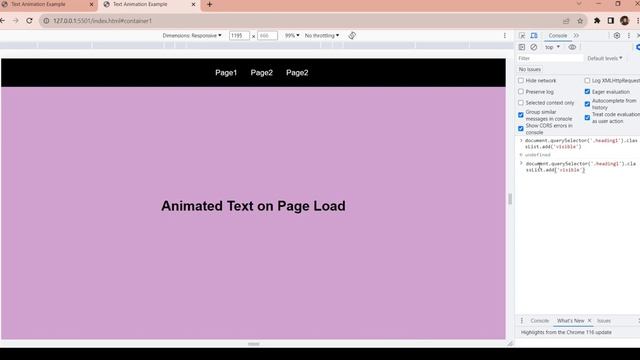The image size is (640, 360).
Task: Disable Group similar messages in console
Action: tap(521, 115)
